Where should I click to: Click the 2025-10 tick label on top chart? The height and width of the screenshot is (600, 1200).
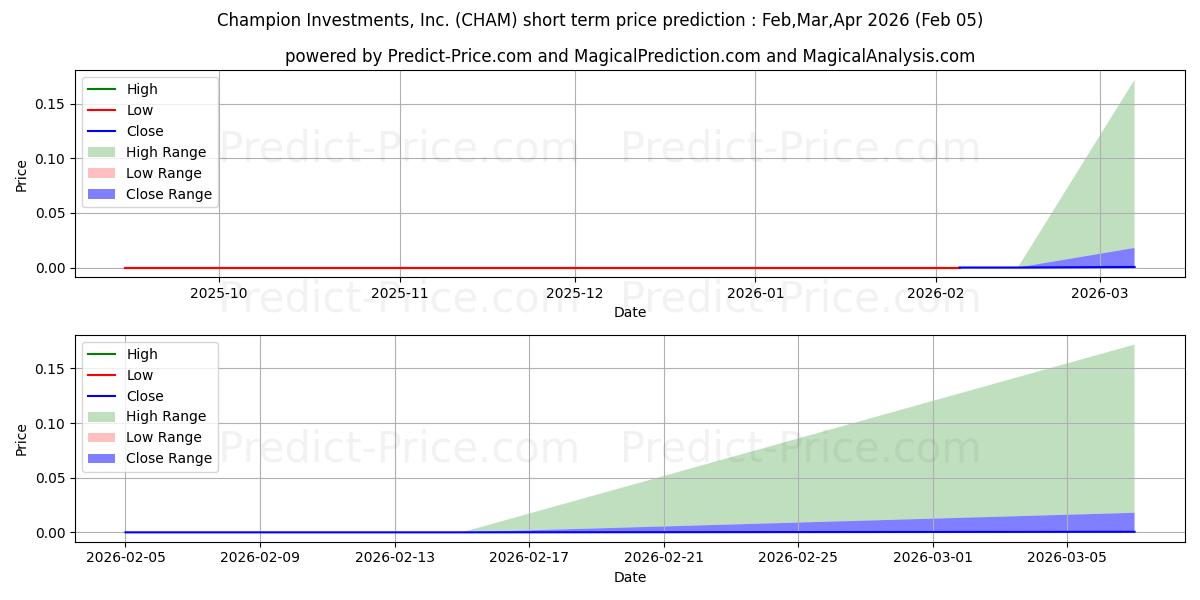tap(219, 293)
